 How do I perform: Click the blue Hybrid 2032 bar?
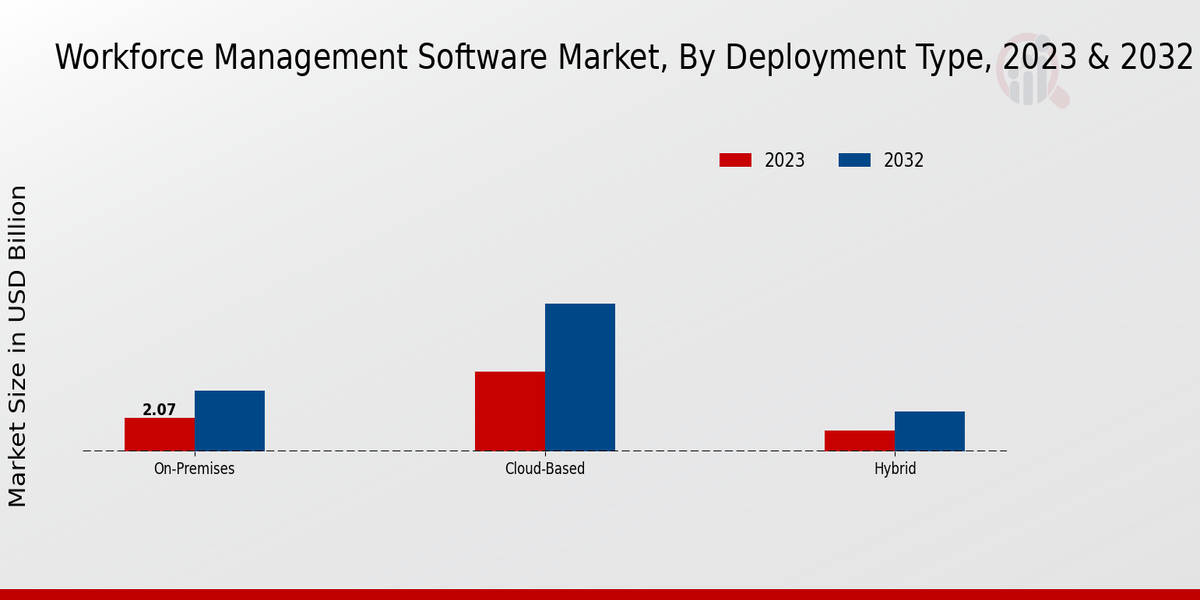930,431
